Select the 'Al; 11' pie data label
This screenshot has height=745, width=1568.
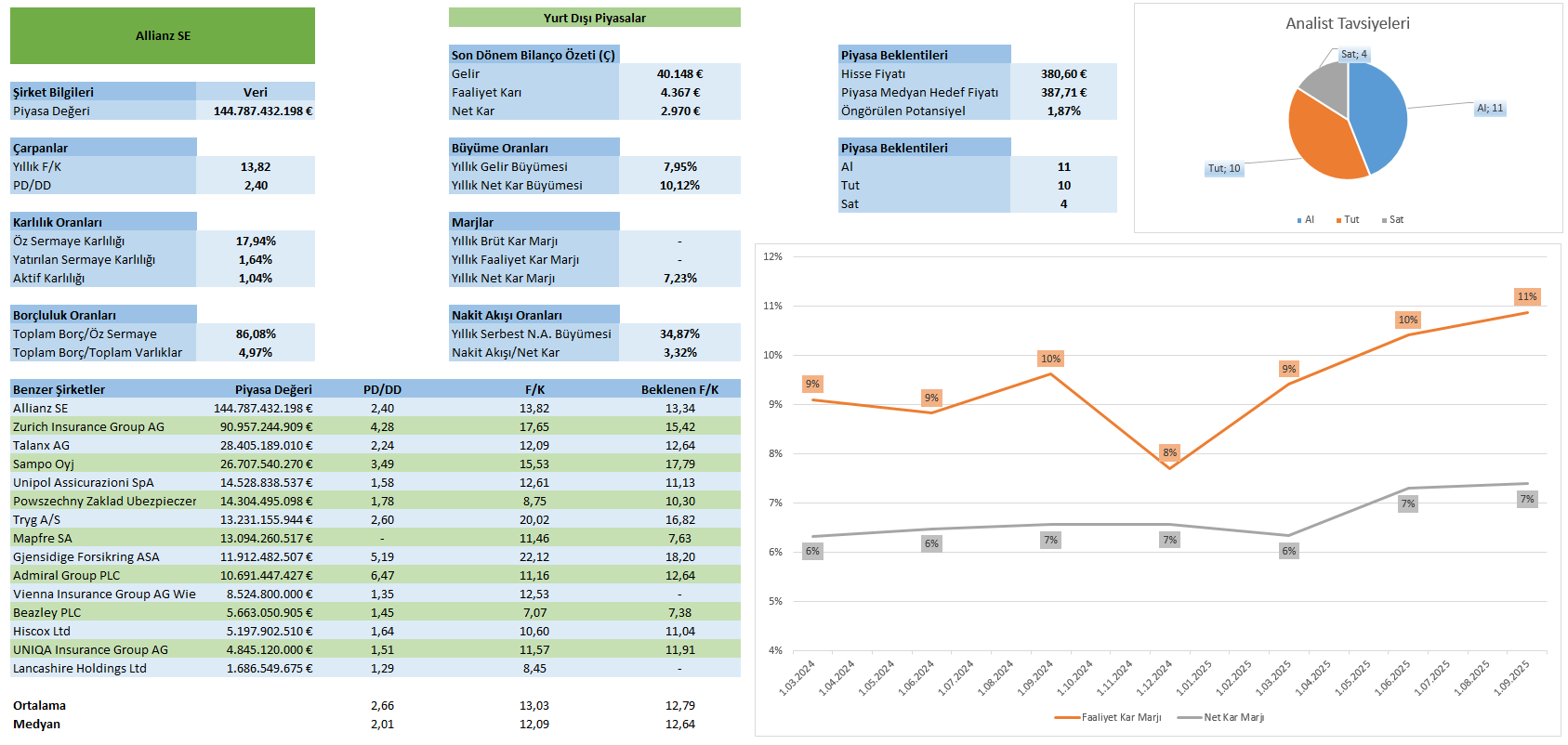pos(1490,109)
